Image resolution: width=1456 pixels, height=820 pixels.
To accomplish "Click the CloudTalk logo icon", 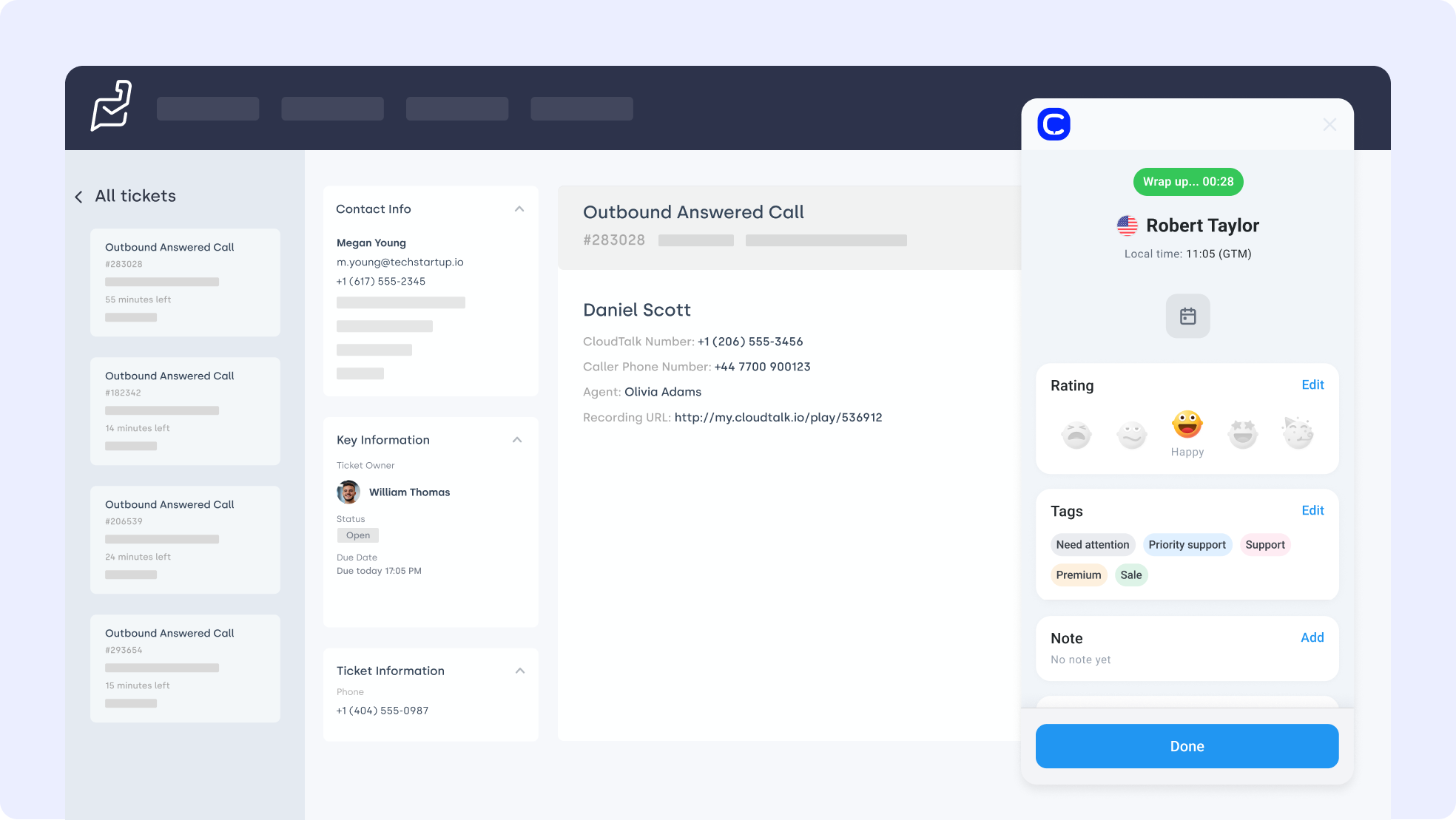I will pyautogui.click(x=1054, y=124).
